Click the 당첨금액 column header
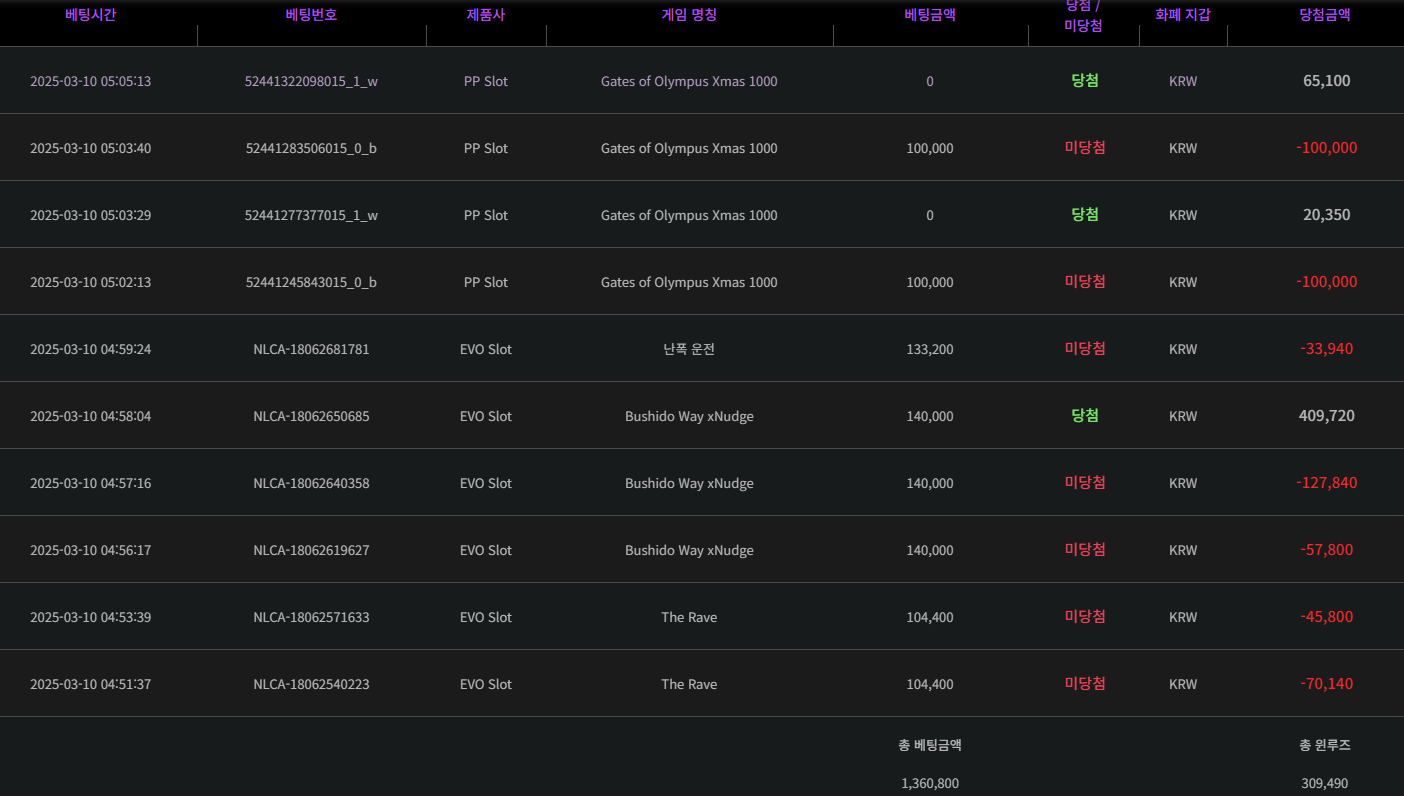Screen dimensions: 1404x796 (1325, 15)
